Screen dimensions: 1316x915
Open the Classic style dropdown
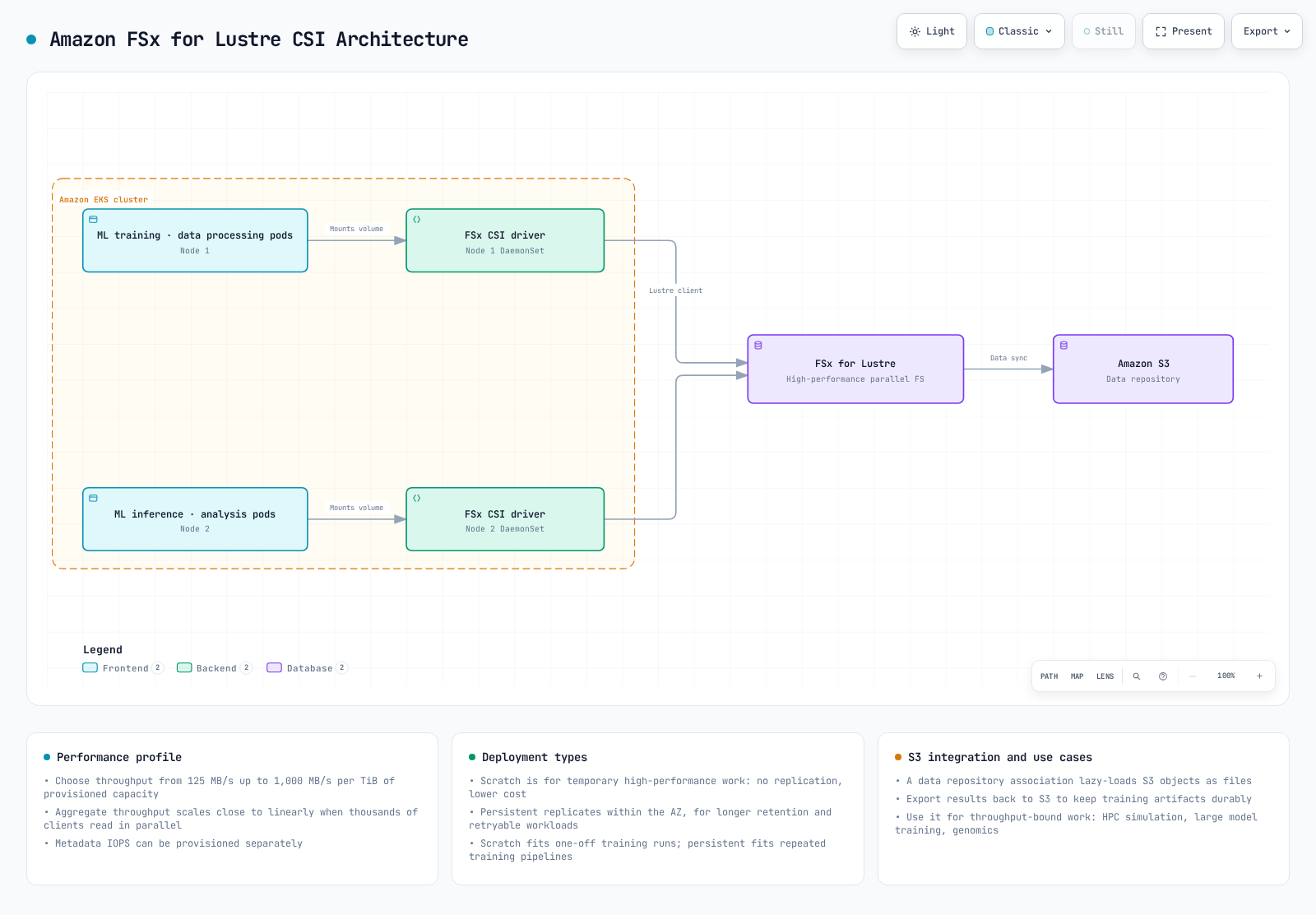coord(1019,31)
